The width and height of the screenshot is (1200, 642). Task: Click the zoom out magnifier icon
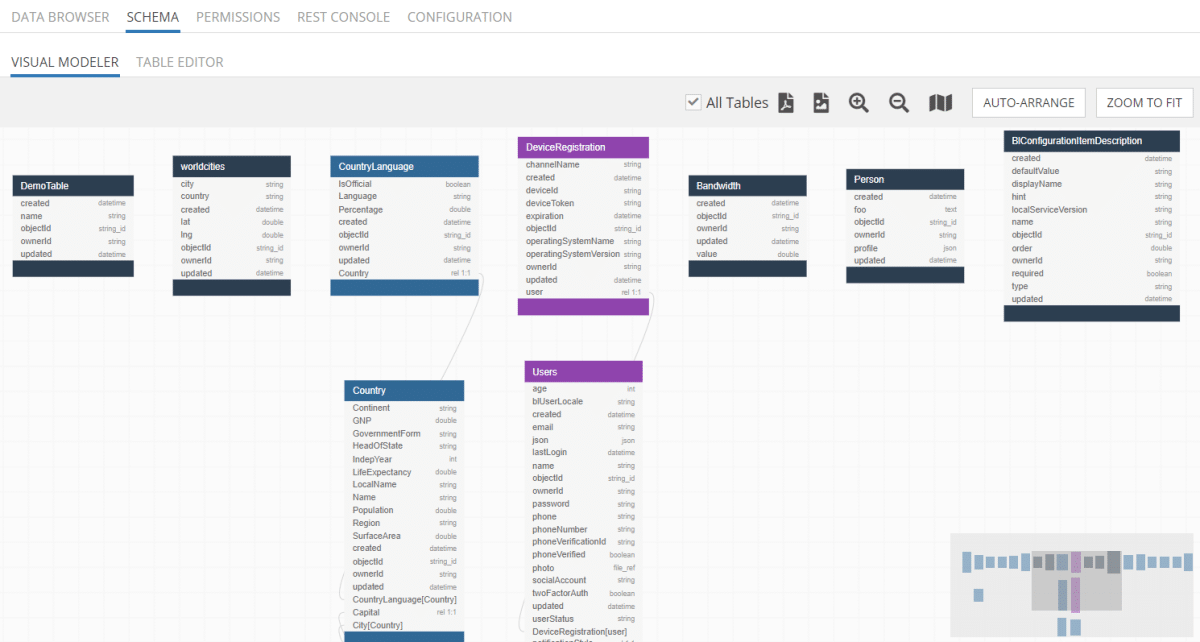coord(899,102)
